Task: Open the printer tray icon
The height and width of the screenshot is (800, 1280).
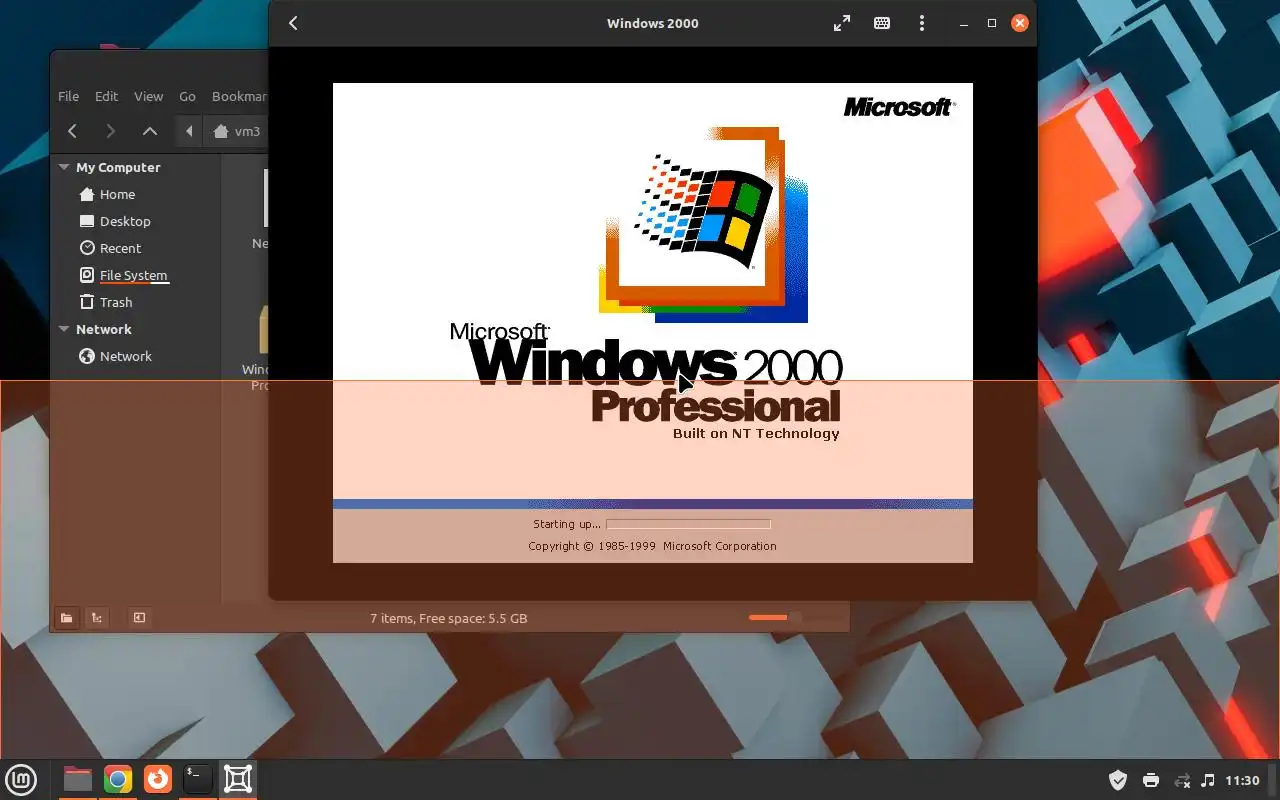Action: pyautogui.click(x=1151, y=780)
